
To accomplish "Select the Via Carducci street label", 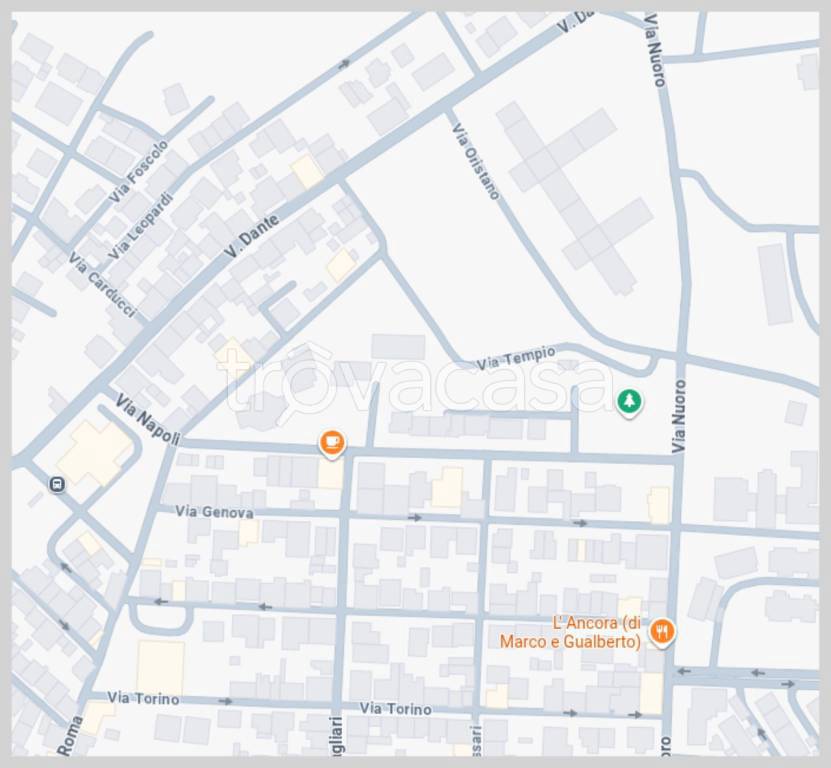I will point(102,285).
